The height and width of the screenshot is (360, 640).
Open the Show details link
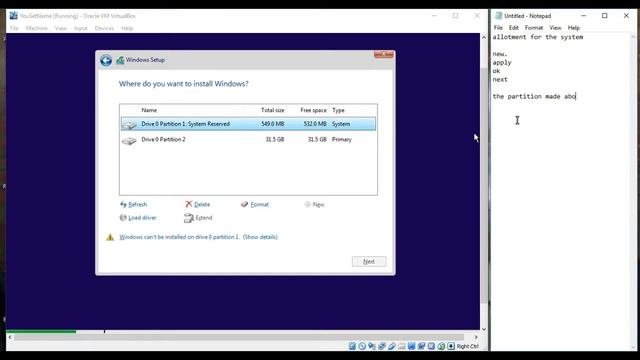tap(260, 237)
